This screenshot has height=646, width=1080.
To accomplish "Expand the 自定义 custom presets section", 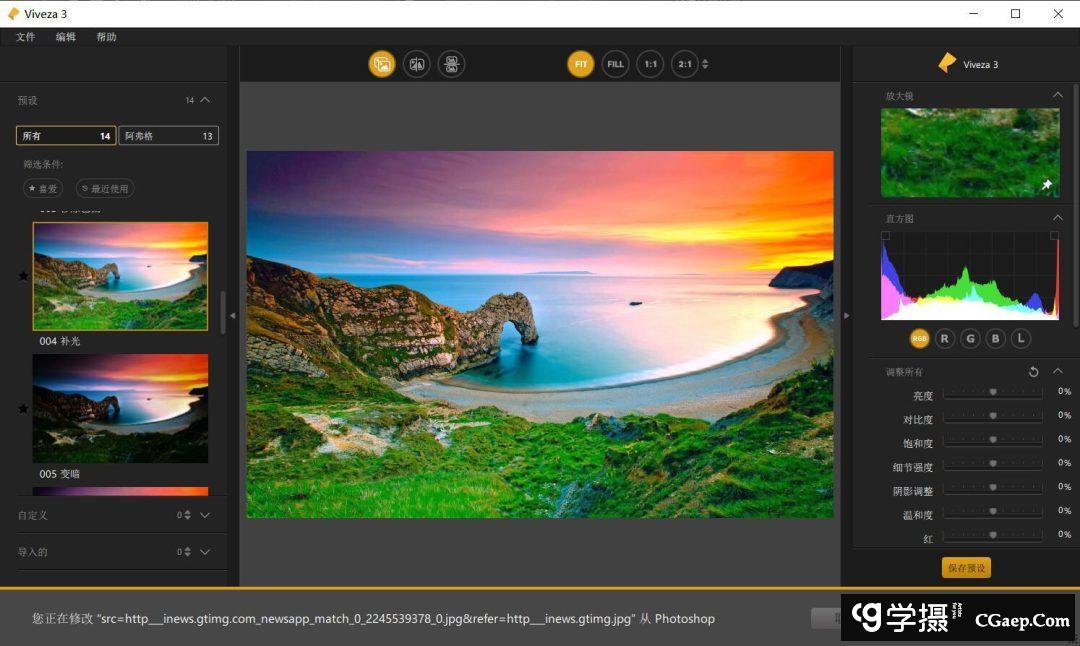I will pos(205,515).
